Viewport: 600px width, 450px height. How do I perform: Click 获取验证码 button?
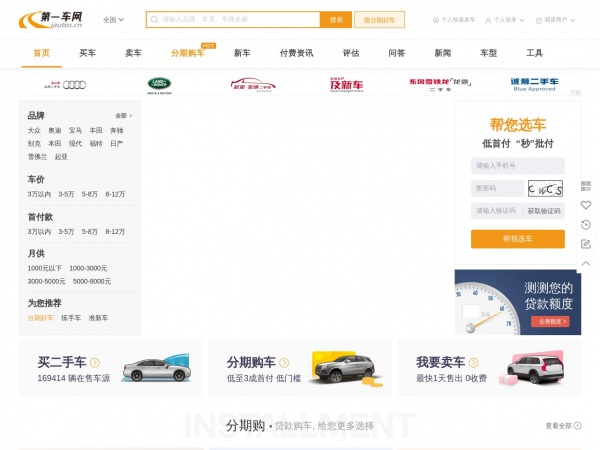tap(544, 211)
